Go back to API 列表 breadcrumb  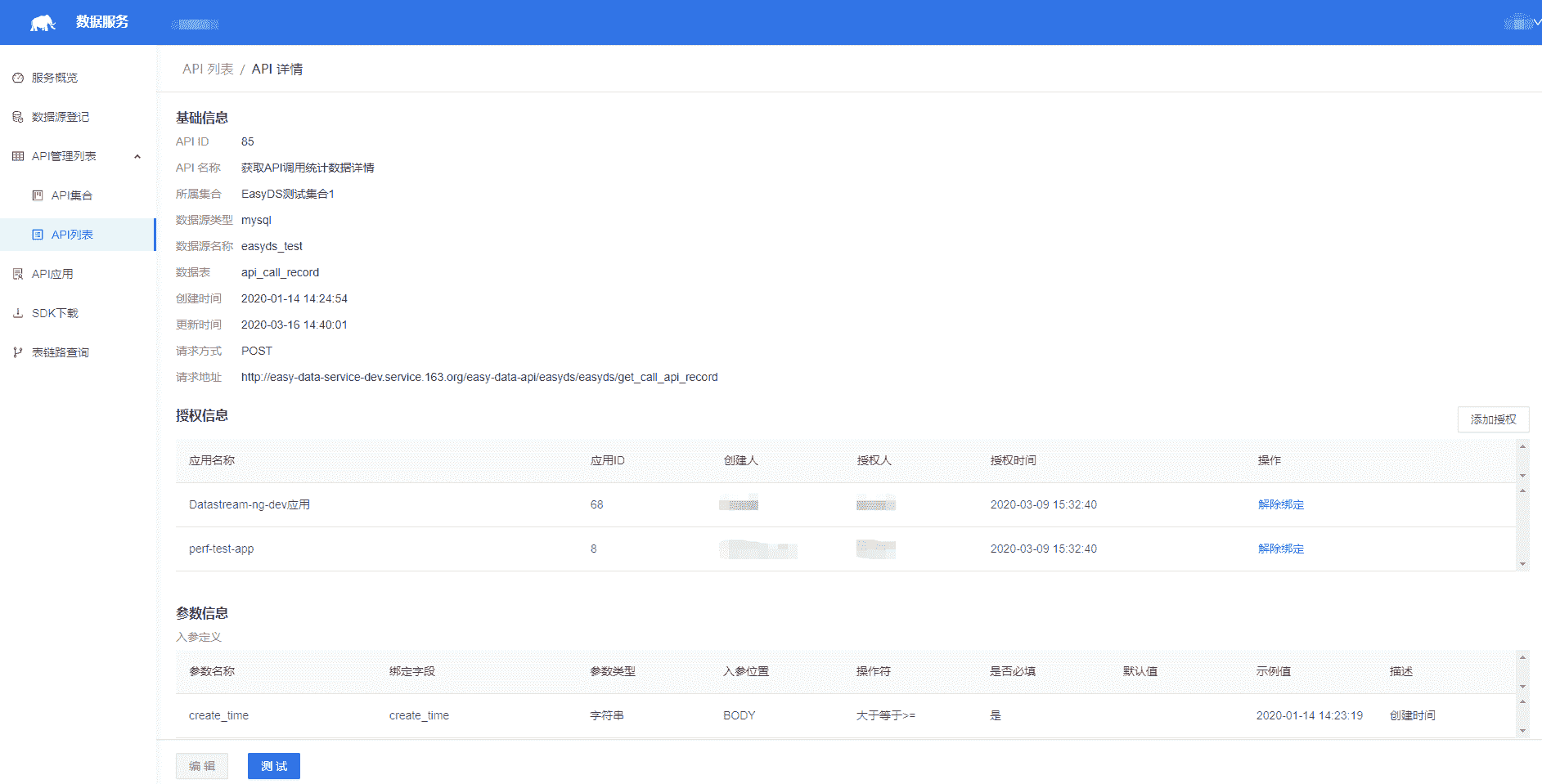(208, 69)
